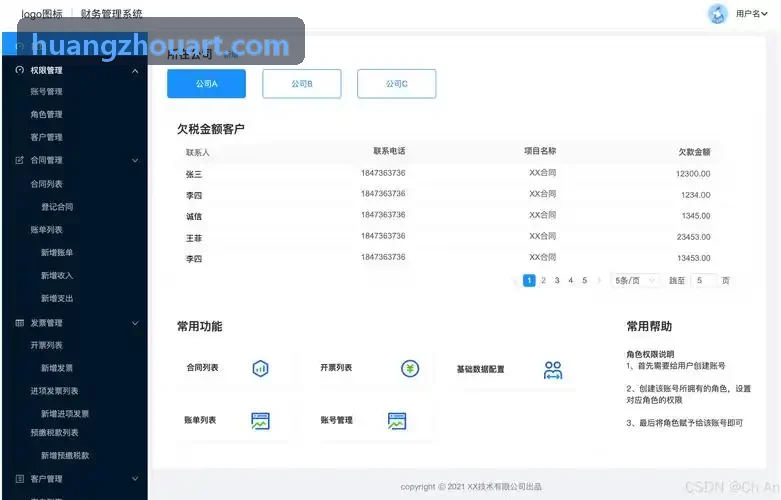Open 基础数据配置 shortcut label
This screenshot has height=500, width=781.
481,369
